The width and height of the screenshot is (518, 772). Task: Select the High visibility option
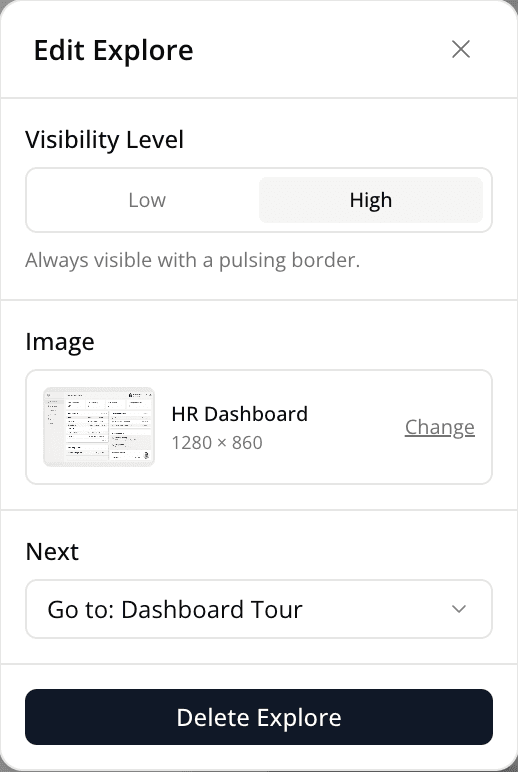(371, 200)
